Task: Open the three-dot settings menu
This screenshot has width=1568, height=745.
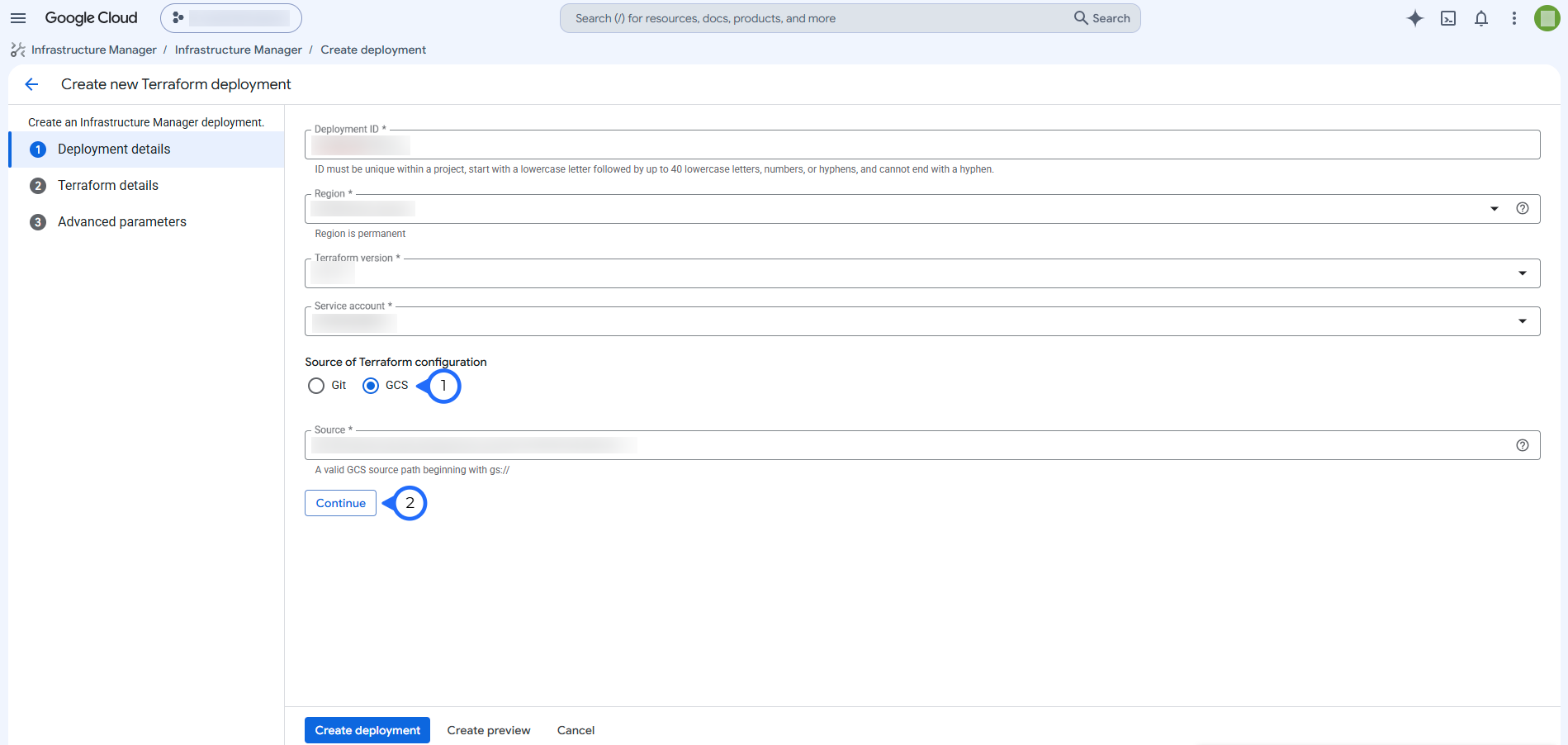Action: (x=1514, y=18)
